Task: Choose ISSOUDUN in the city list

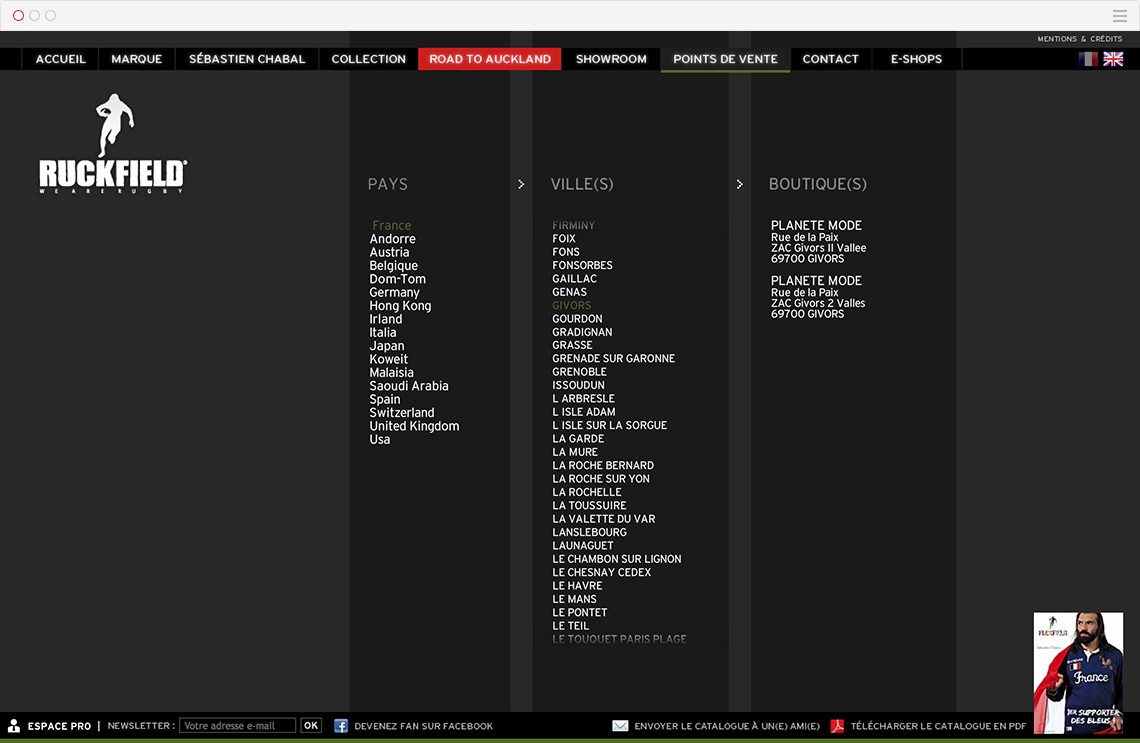Action: tap(578, 385)
